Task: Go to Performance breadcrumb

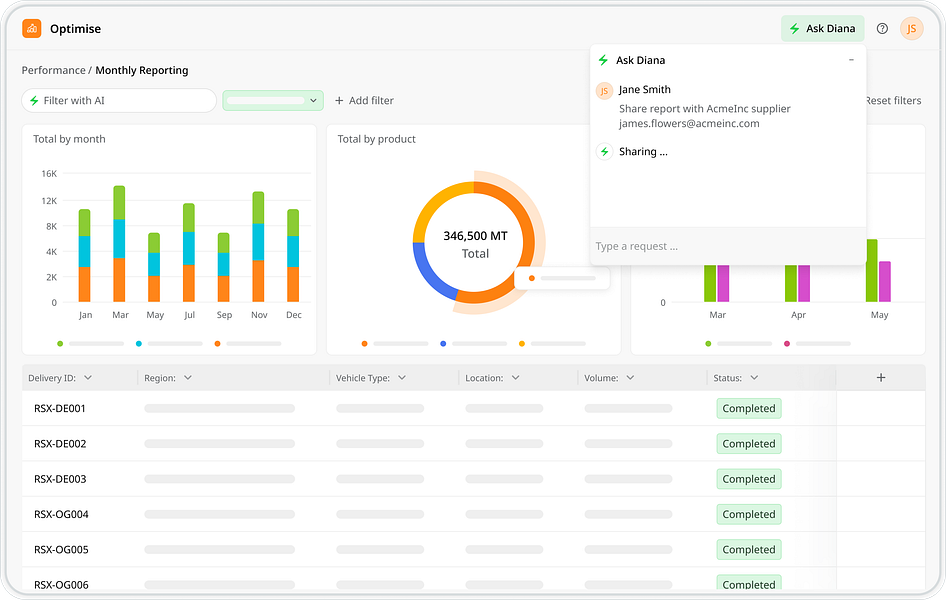Action: 53,71
